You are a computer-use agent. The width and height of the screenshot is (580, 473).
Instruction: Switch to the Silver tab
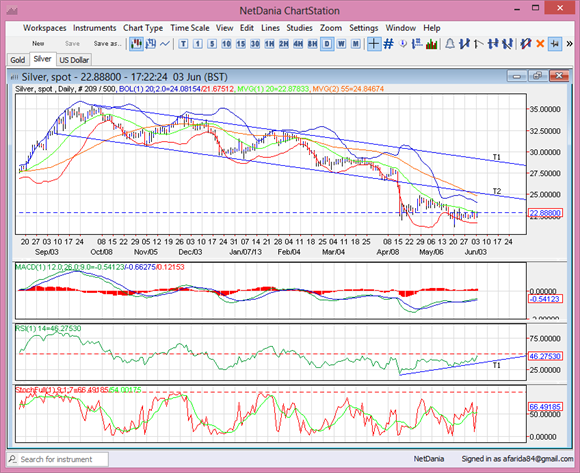(43, 59)
